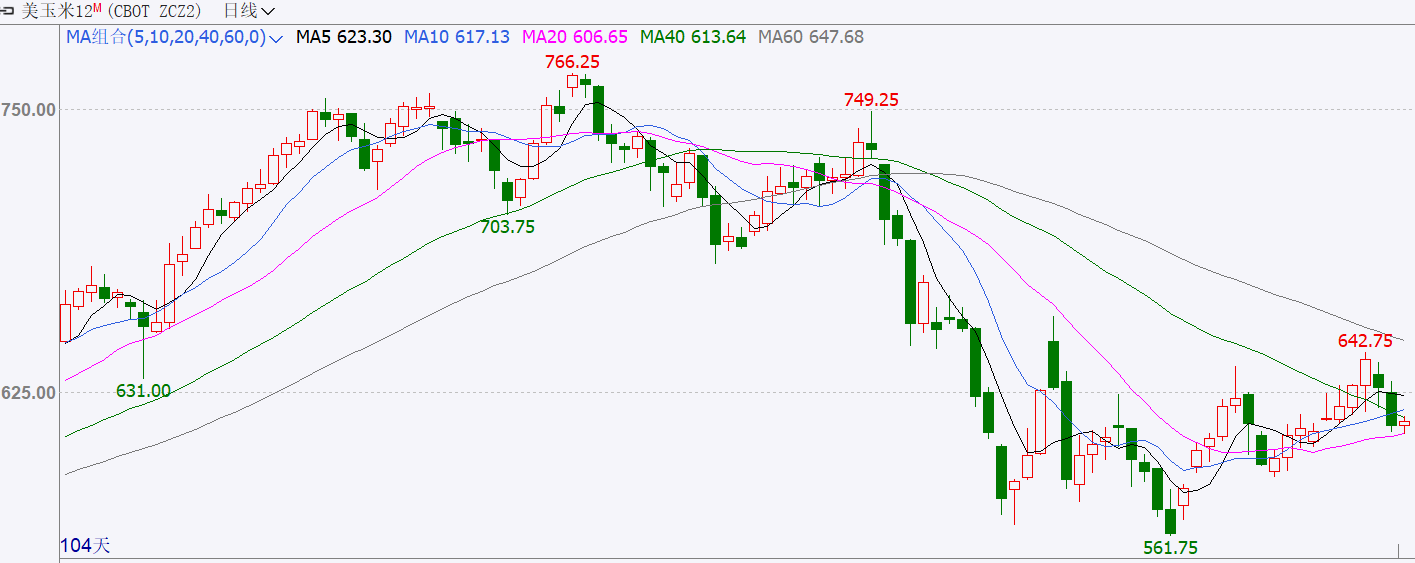Select the MA10 617.13 legend label
This screenshot has height=563, width=1415.
click(457, 37)
